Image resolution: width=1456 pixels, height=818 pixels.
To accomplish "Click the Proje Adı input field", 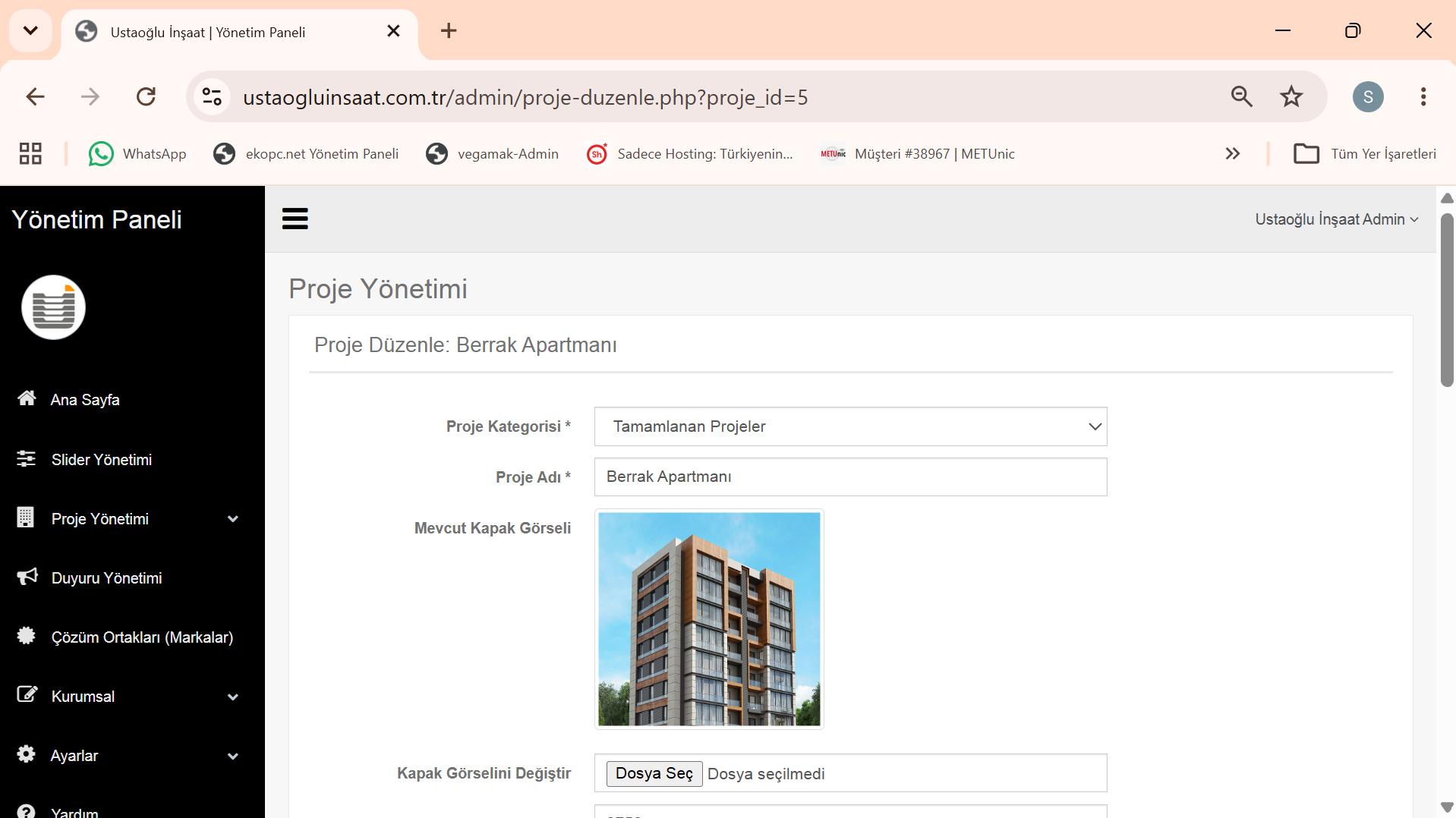I will (x=850, y=477).
